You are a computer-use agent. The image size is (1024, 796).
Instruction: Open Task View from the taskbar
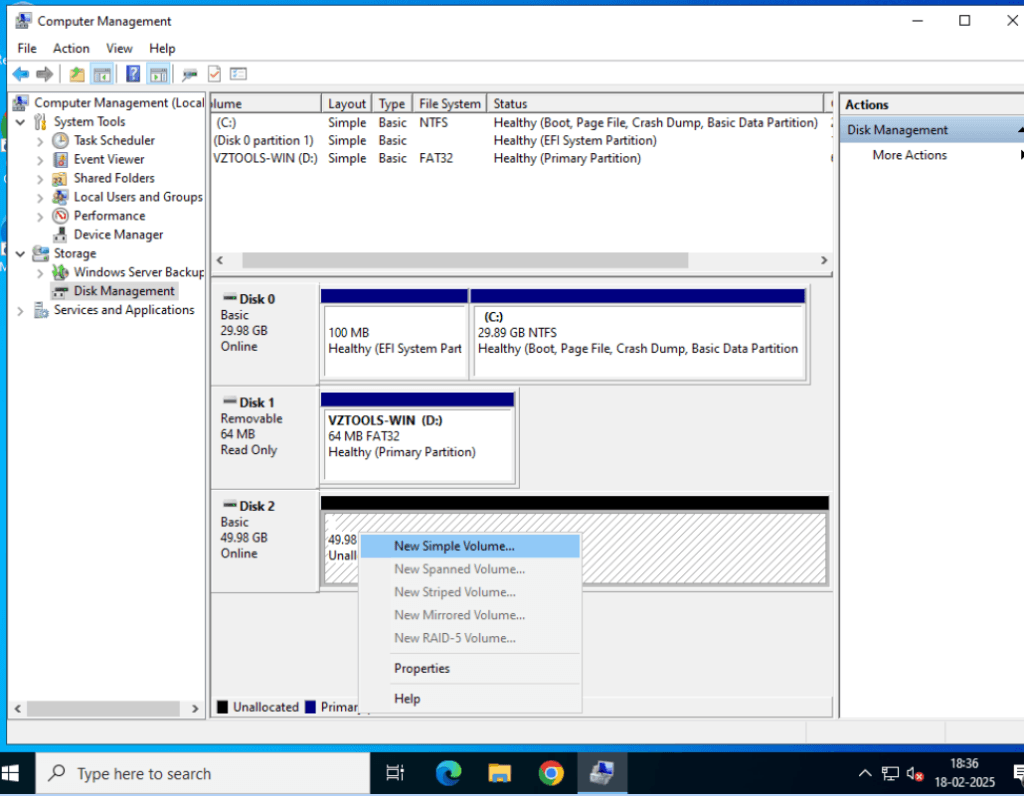[x=395, y=774]
